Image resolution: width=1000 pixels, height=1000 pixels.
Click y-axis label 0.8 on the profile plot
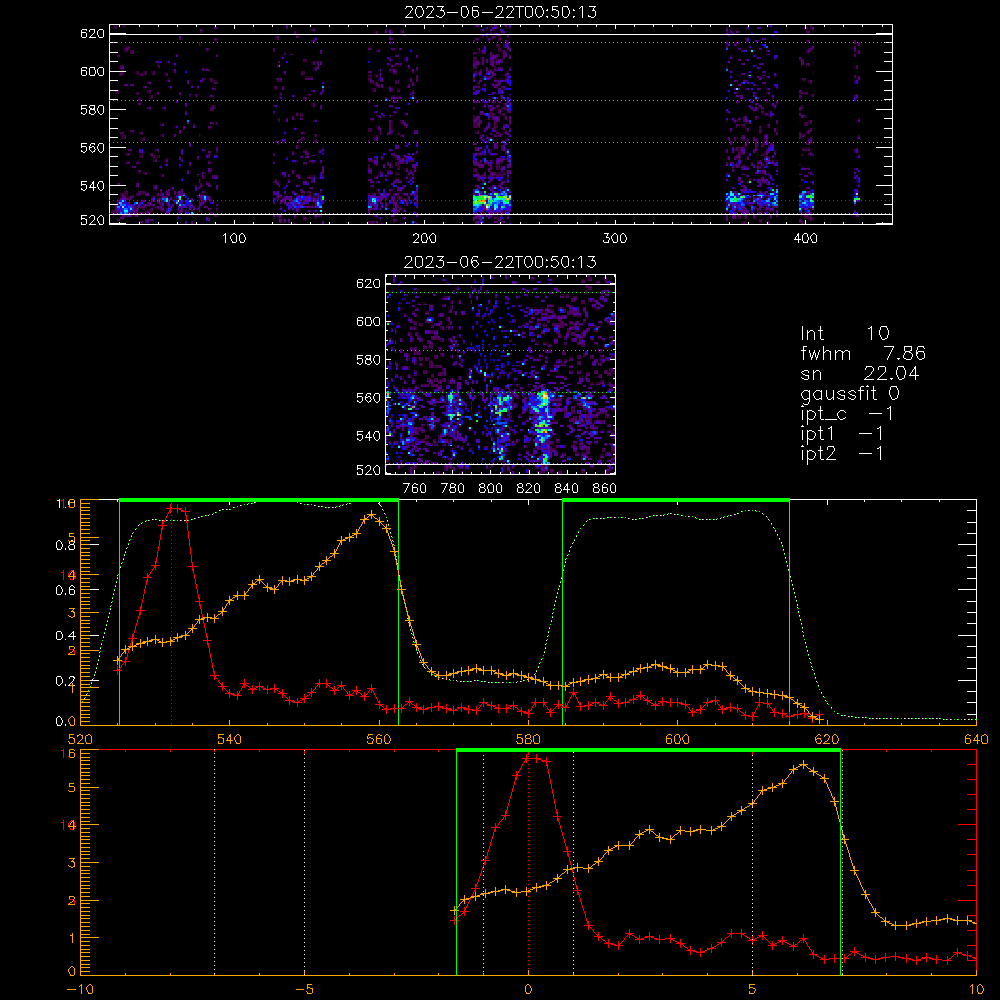[66, 545]
